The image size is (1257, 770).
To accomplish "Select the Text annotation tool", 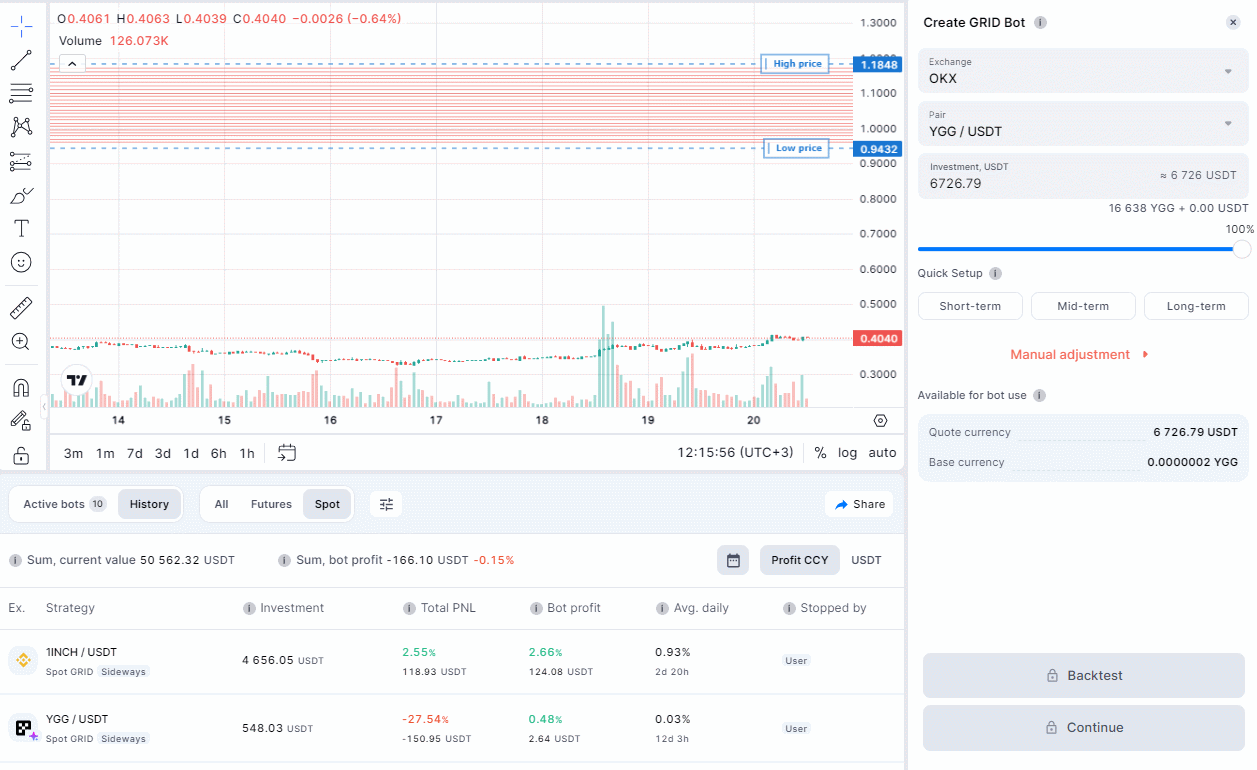I will (21, 228).
